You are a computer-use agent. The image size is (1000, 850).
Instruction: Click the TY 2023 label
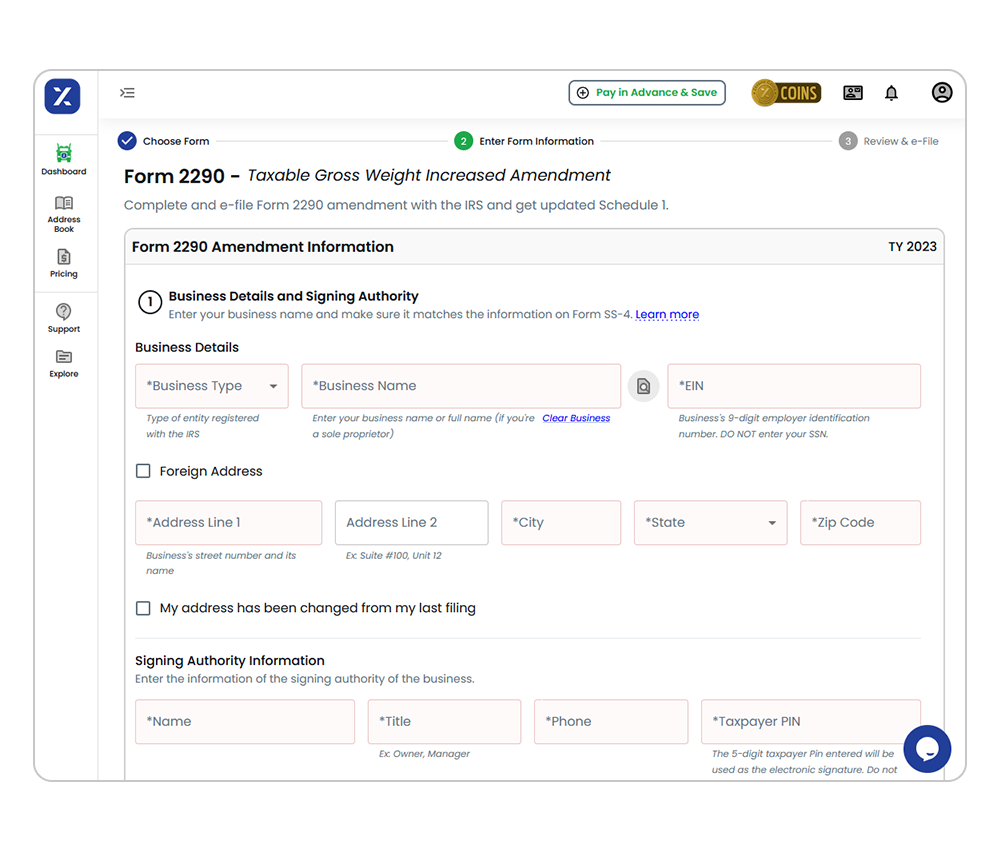pyautogui.click(x=912, y=247)
